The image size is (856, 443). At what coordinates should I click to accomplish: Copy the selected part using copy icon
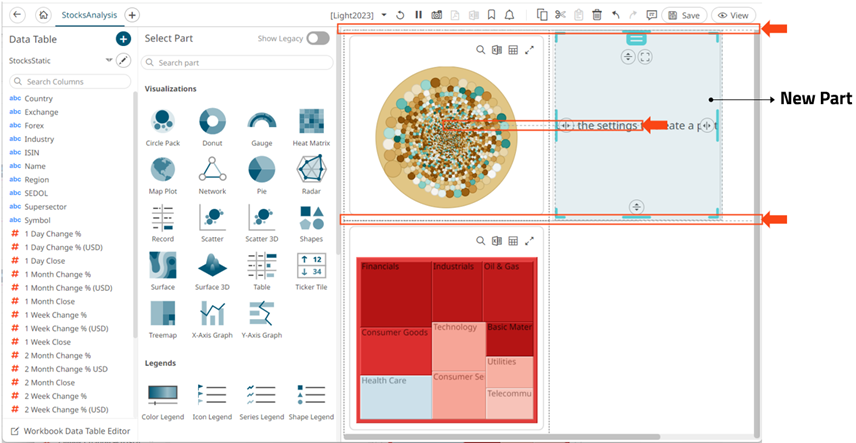[542, 15]
